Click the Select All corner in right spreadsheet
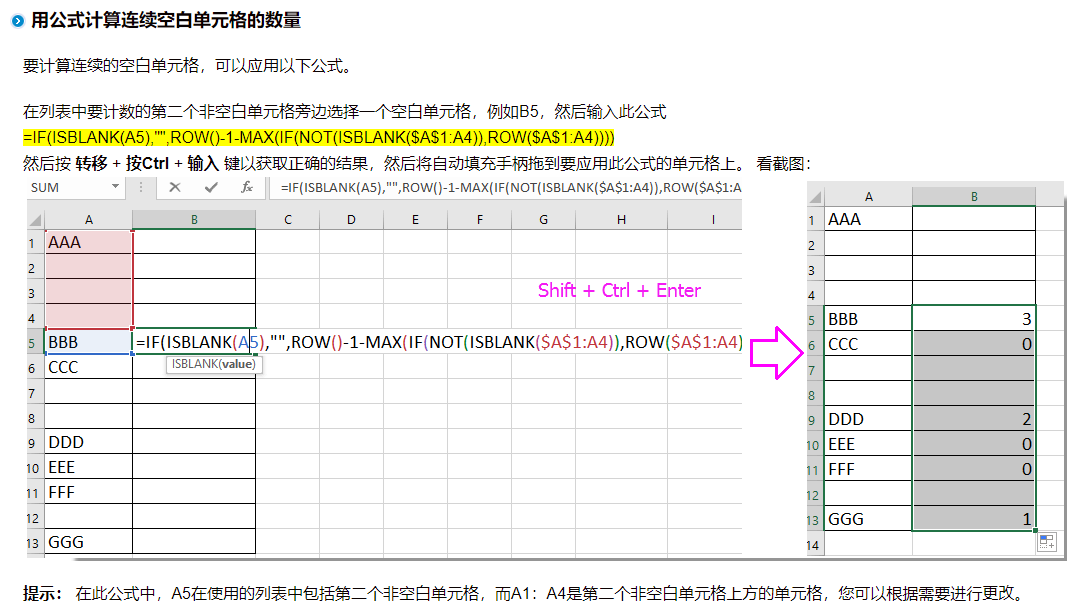 tap(815, 197)
